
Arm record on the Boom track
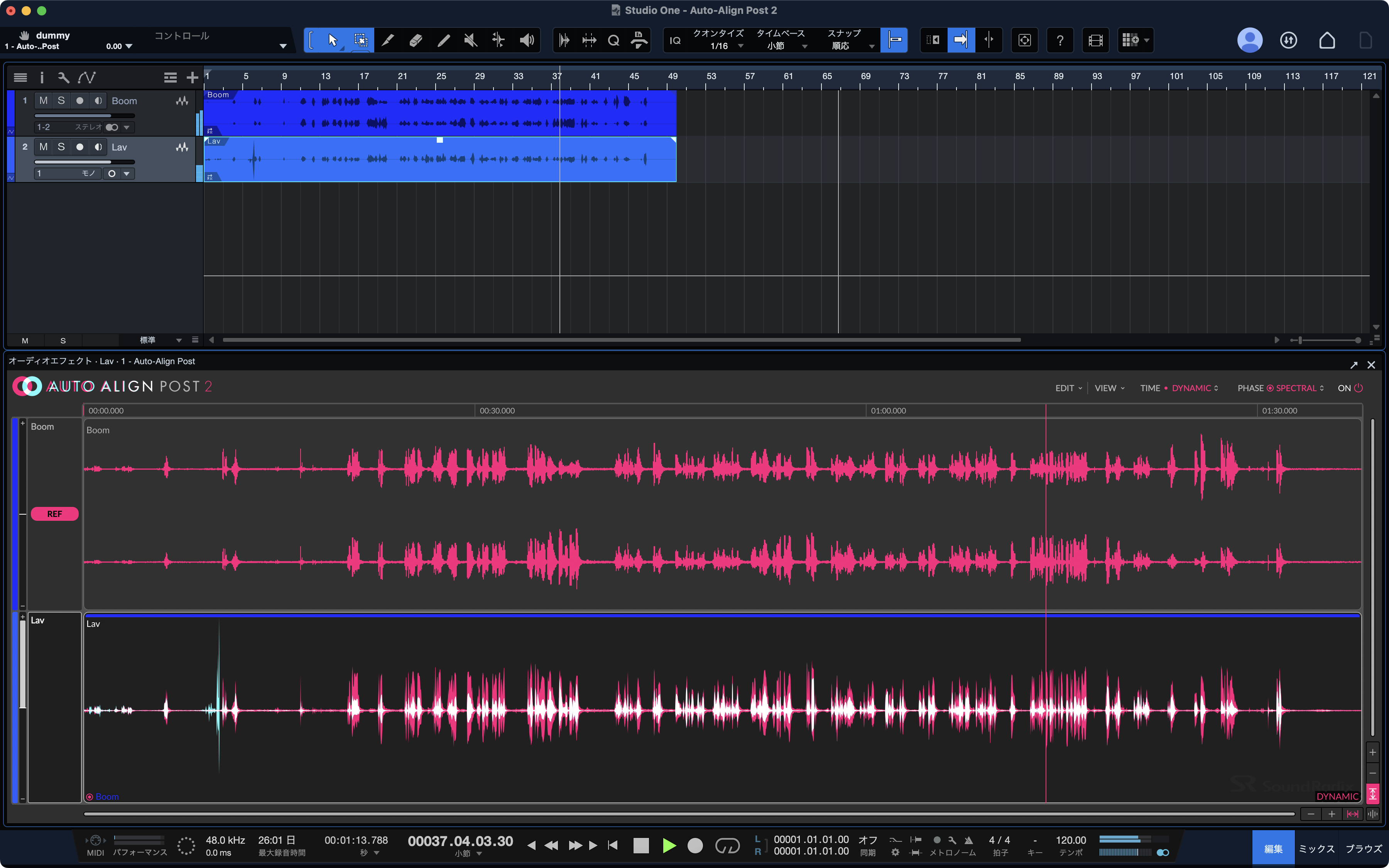coord(80,100)
